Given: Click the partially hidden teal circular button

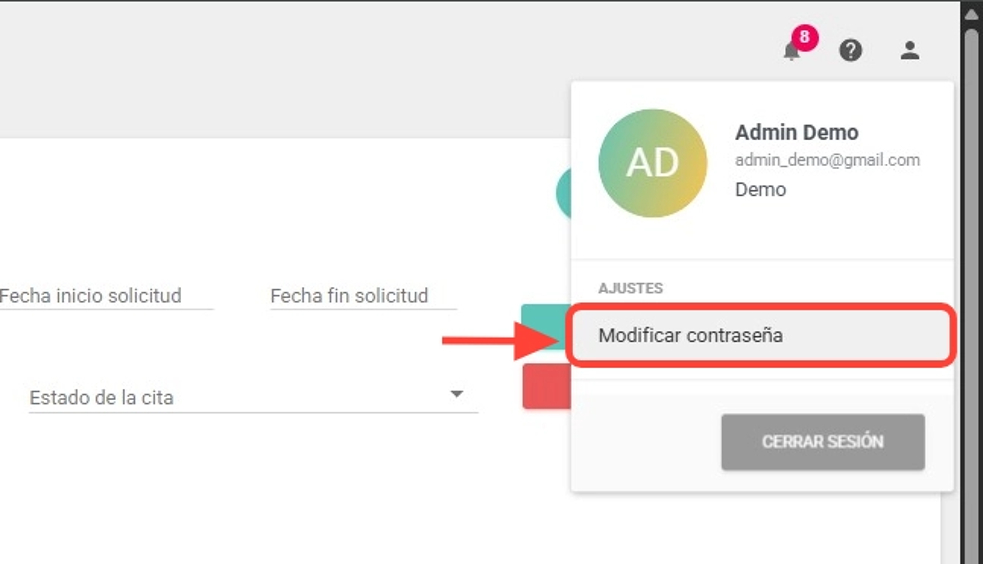Looking at the screenshot, I should pos(563,193).
